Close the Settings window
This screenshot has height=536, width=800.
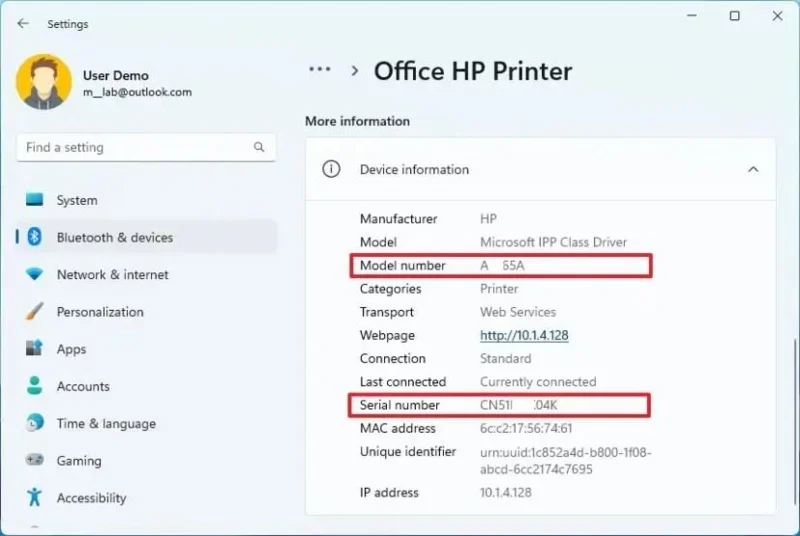pyautogui.click(x=777, y=16)
